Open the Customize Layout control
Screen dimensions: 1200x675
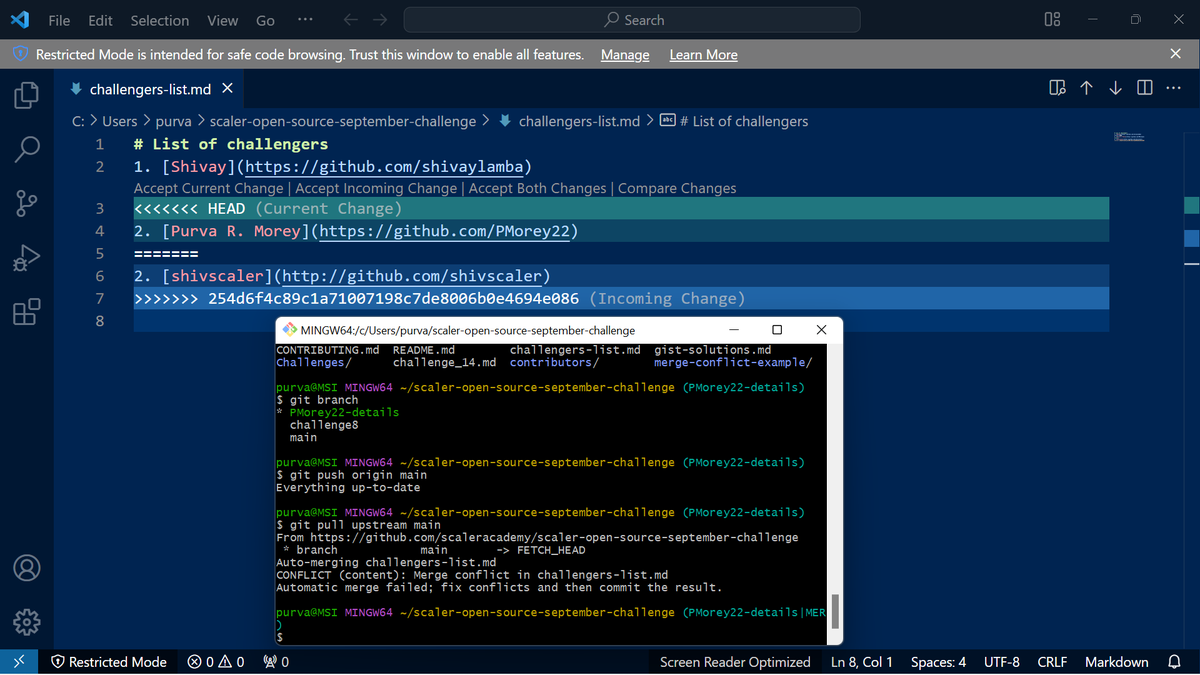[x=1052, y=19]
